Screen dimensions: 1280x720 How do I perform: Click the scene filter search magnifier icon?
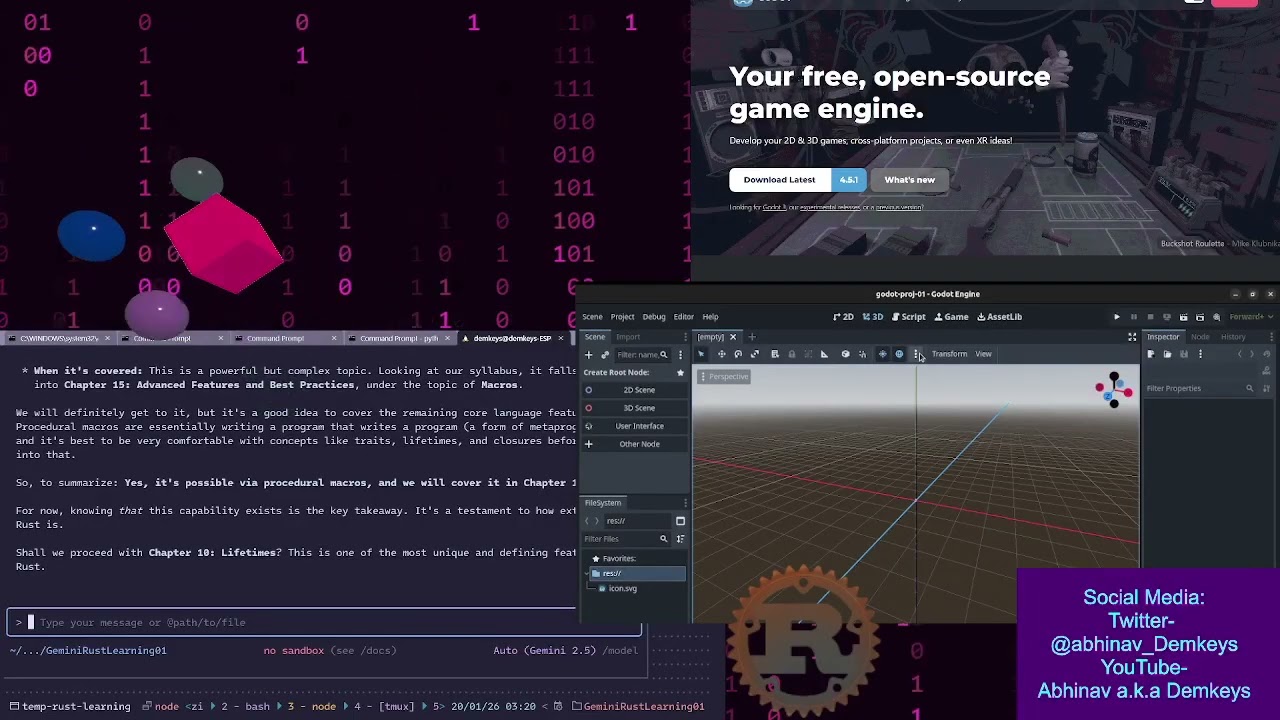click(663, 355)
